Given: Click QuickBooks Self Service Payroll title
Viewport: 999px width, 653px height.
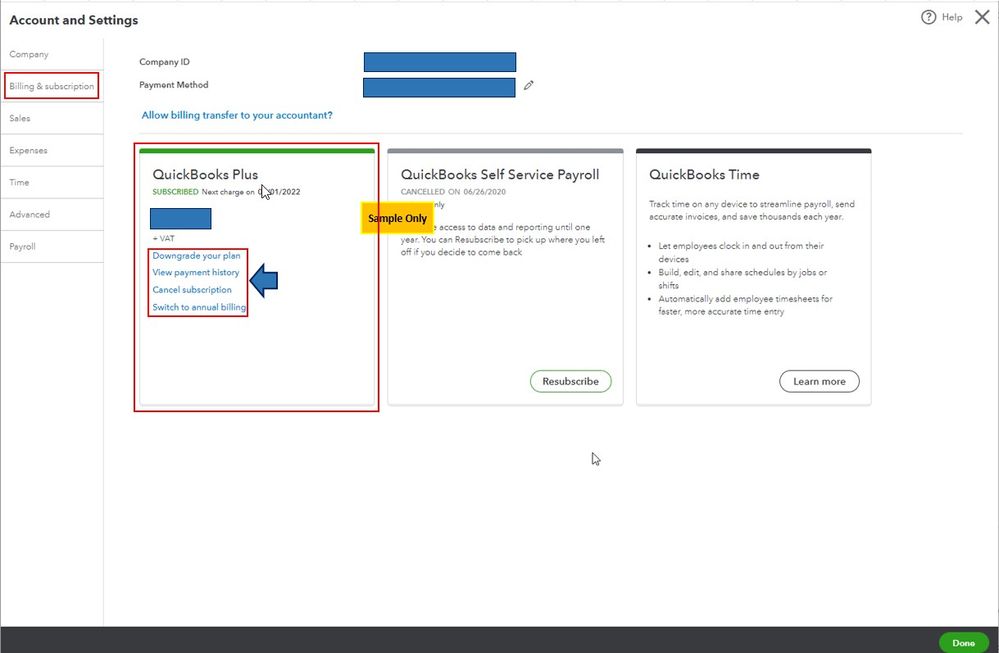Looking at the screenshot, I should coord(500,175).
